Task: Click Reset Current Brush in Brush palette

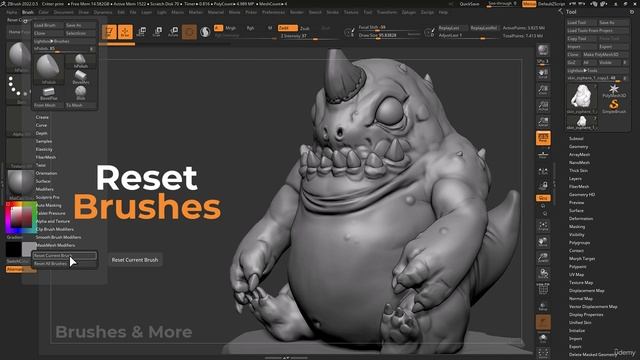Action: pos(64,256)
